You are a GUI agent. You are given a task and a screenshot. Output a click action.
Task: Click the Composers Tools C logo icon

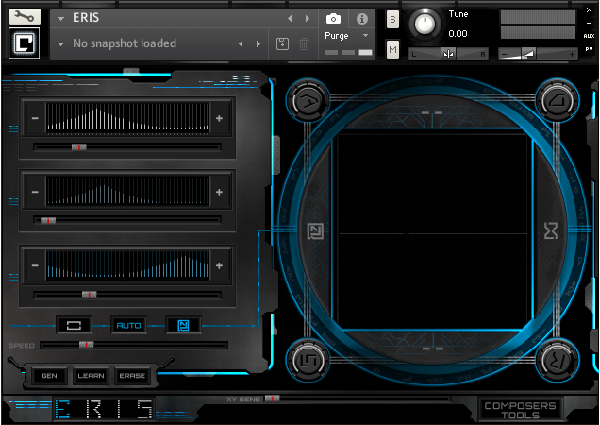24,43
